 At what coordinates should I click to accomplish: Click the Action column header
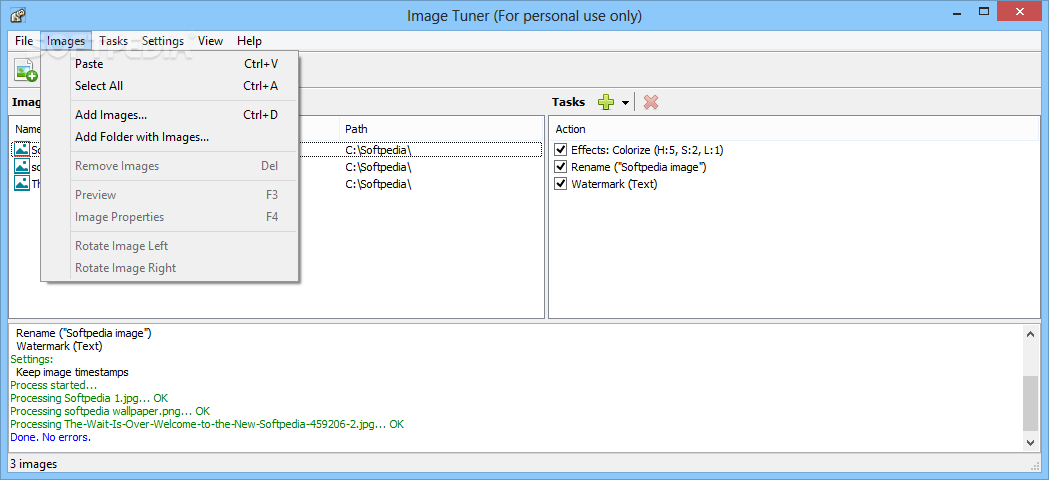point(794,129)
